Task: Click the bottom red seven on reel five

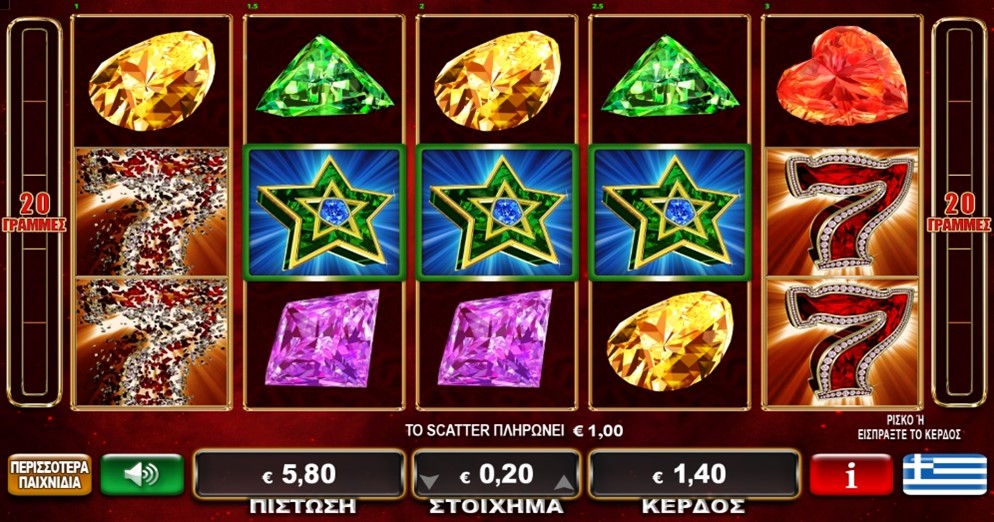Action: [x=842, y=343]
